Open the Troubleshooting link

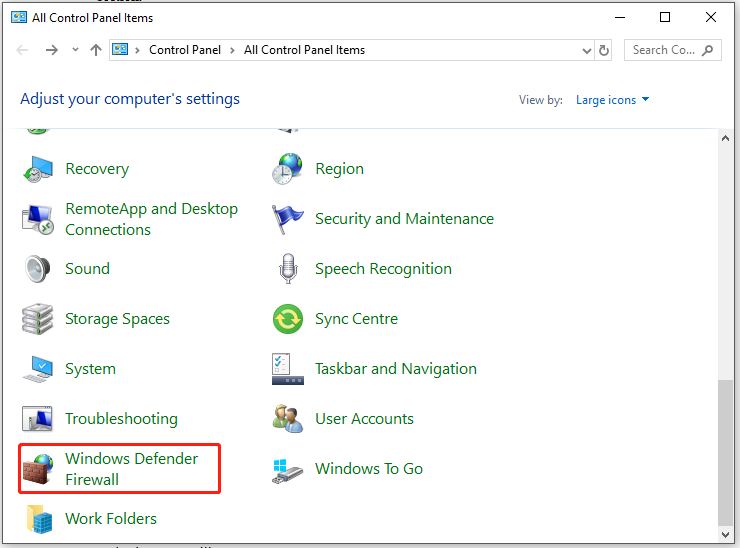[121, 419]
